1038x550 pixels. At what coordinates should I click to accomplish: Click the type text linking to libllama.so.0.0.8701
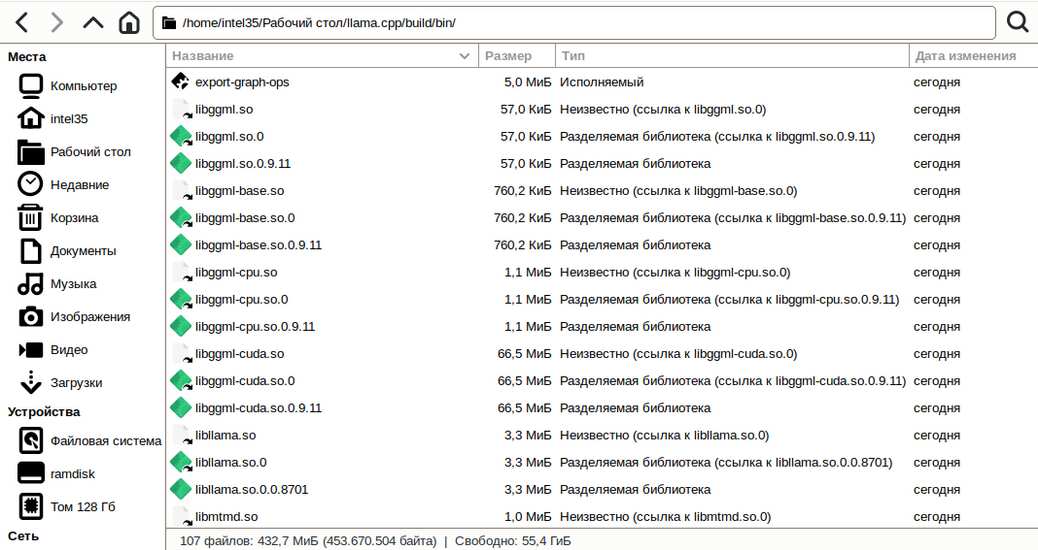(726, 462)
